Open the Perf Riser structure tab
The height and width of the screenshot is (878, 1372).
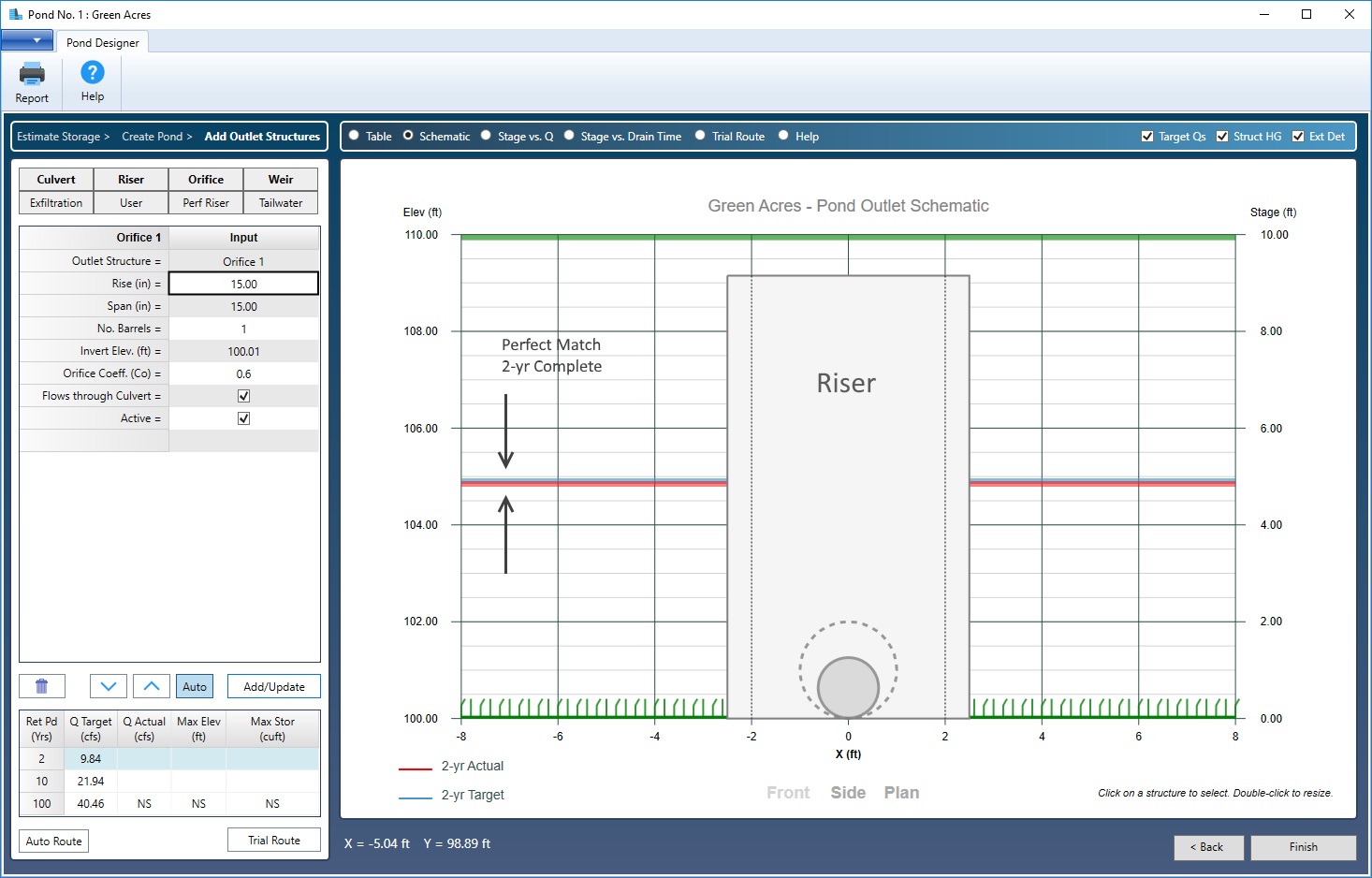pyautogui.click(x=206, y=203)
